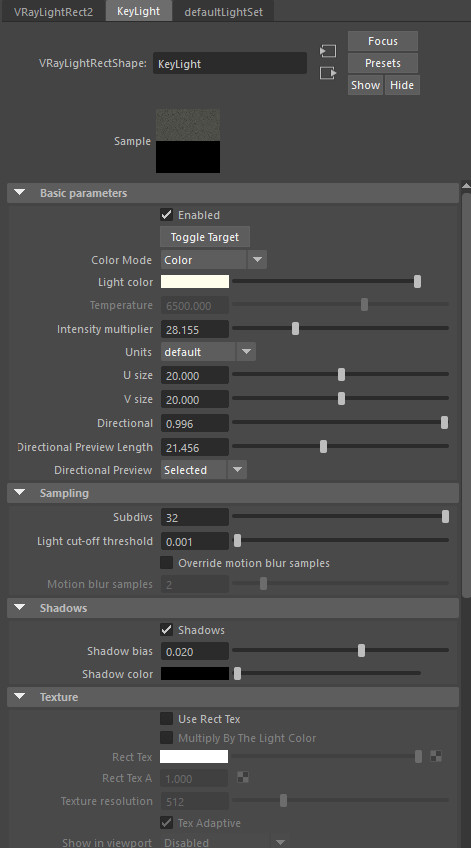This screenshot has height=848, width=471.
Task: Open the Show in viewport dropdown
Action: [x=225, y=842]
